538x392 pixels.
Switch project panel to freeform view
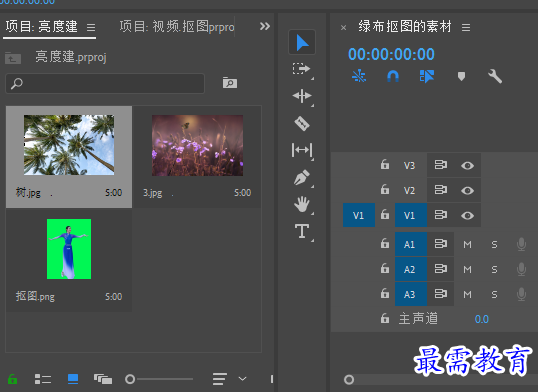pos(103,379)
